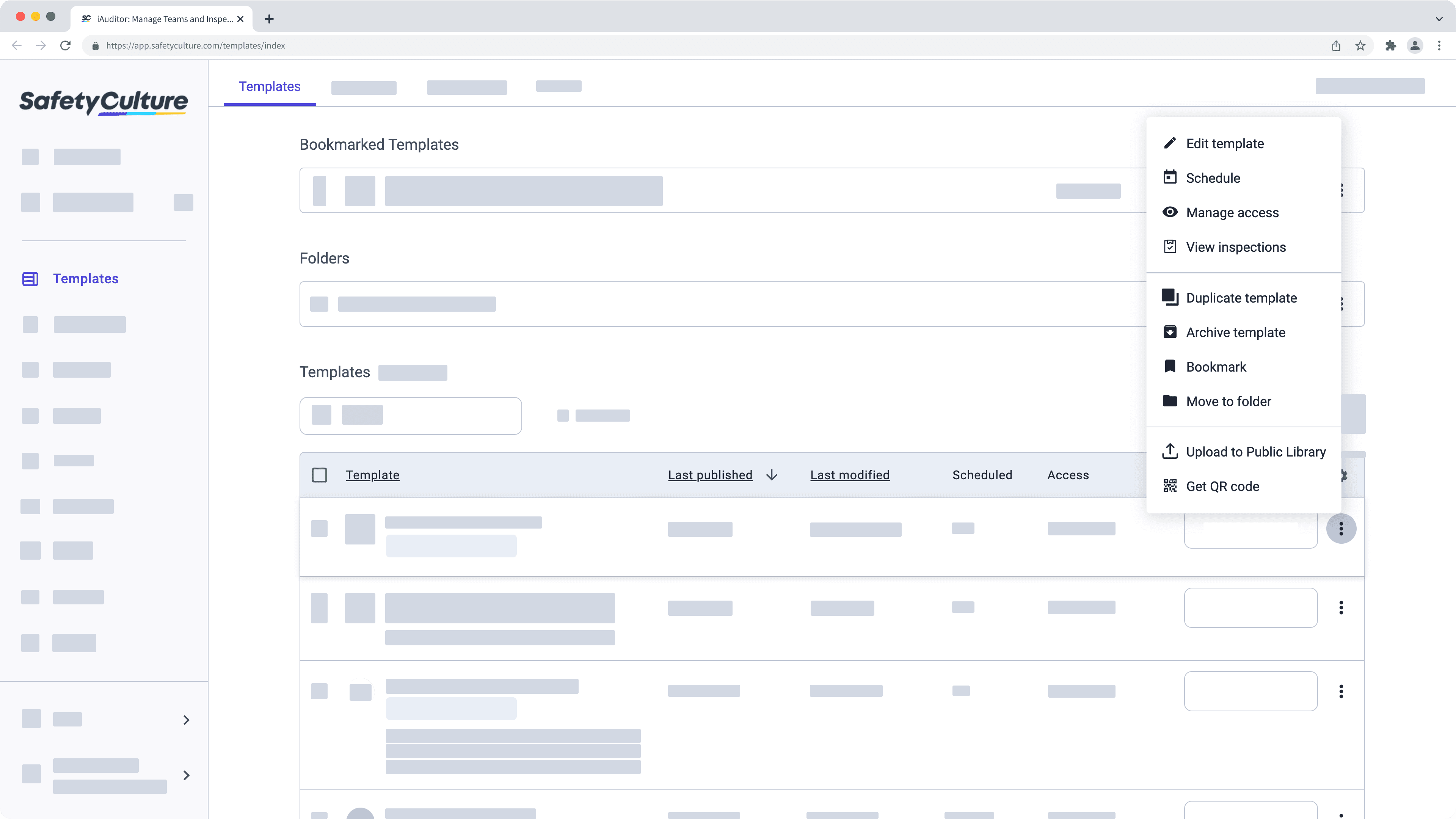View inspections for this template

click(x=1236, y=247)
